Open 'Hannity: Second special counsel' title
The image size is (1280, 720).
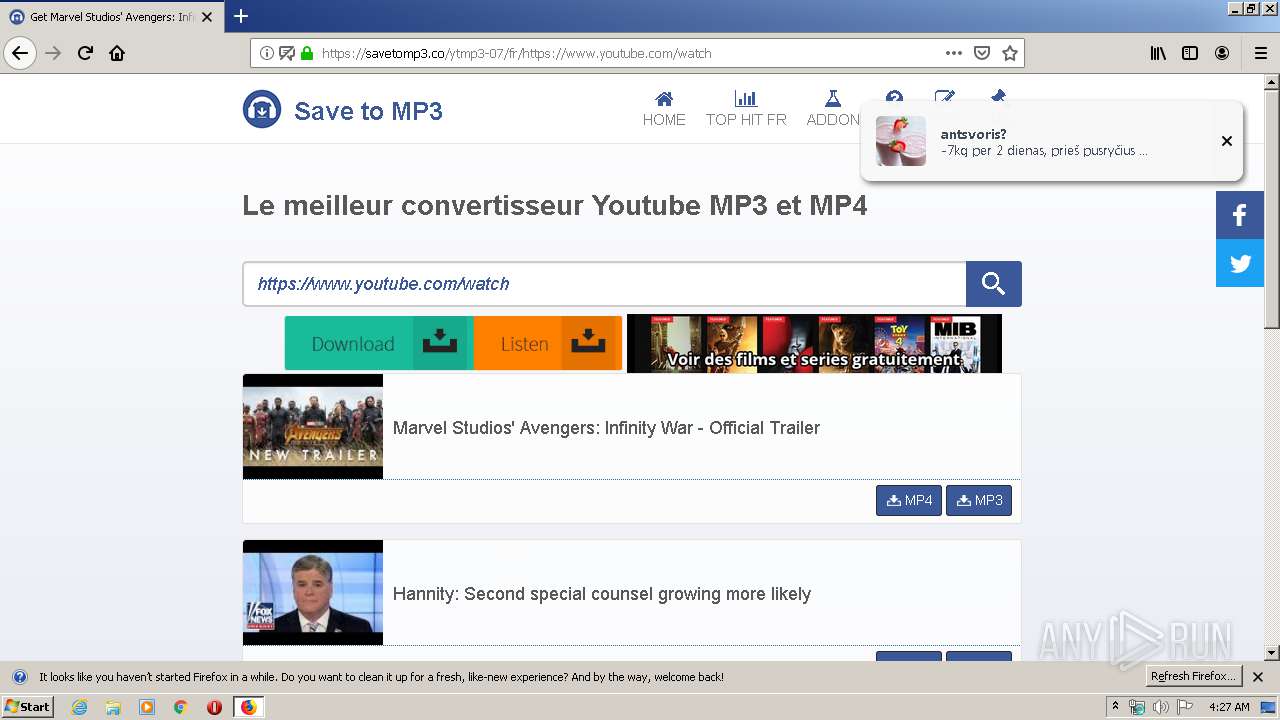[x=602, y=594]
